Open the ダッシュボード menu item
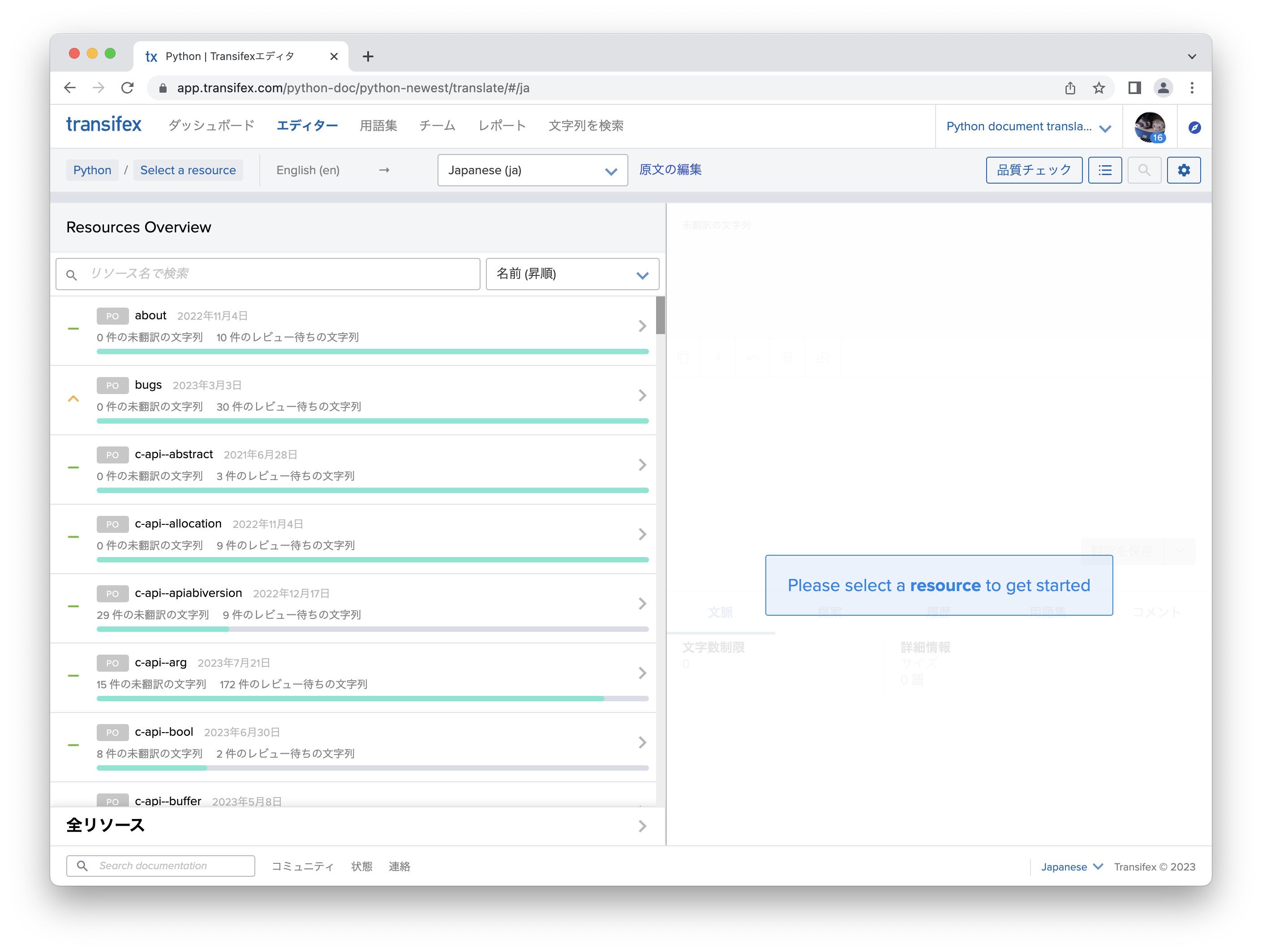This screenshot has height=952, width=1262. pos(211,125)
